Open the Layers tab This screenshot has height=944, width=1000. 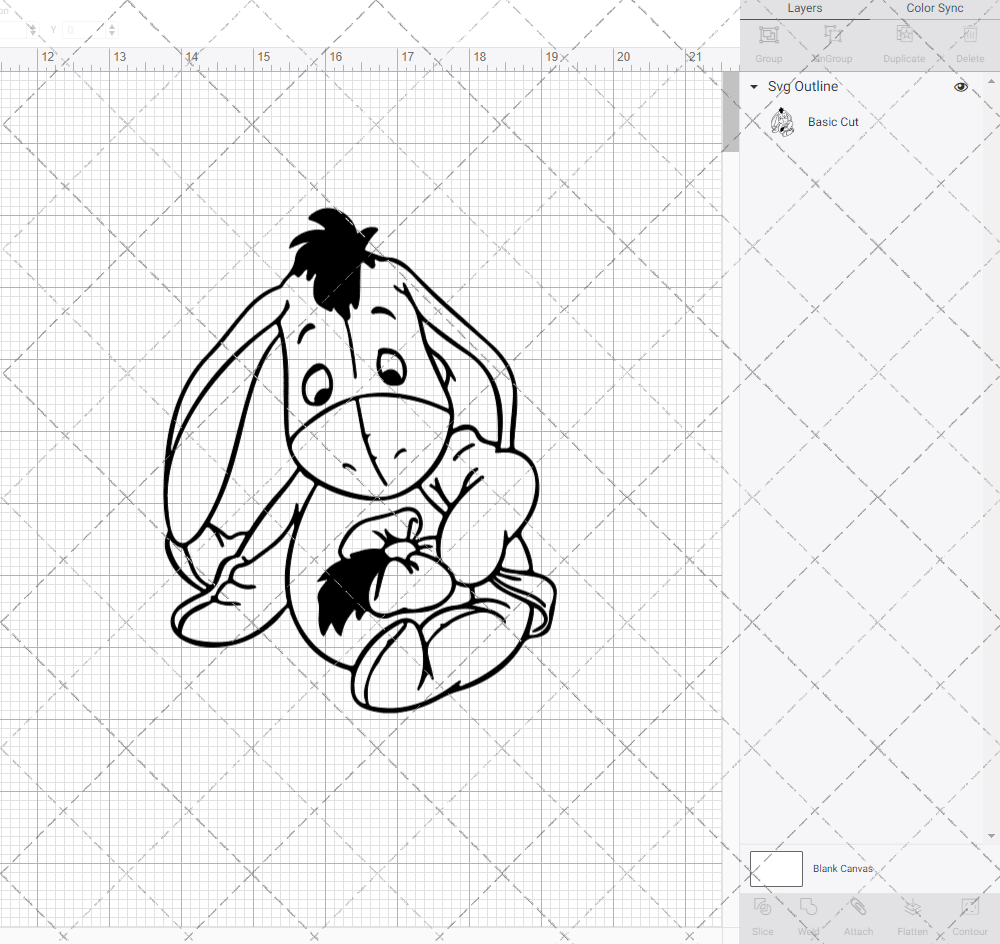pos(804,8)
